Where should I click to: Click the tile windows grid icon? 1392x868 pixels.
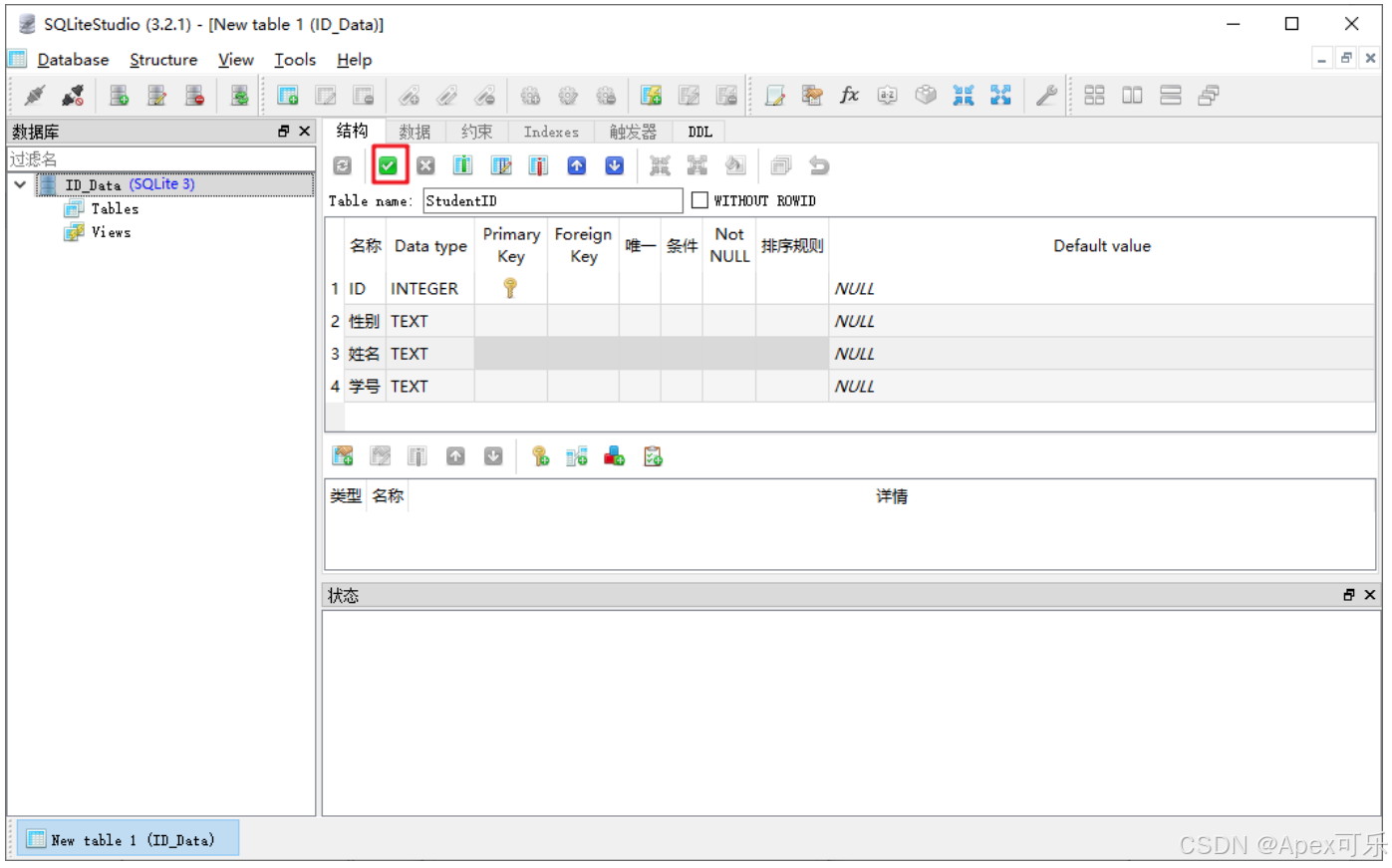pos(1094,96)
